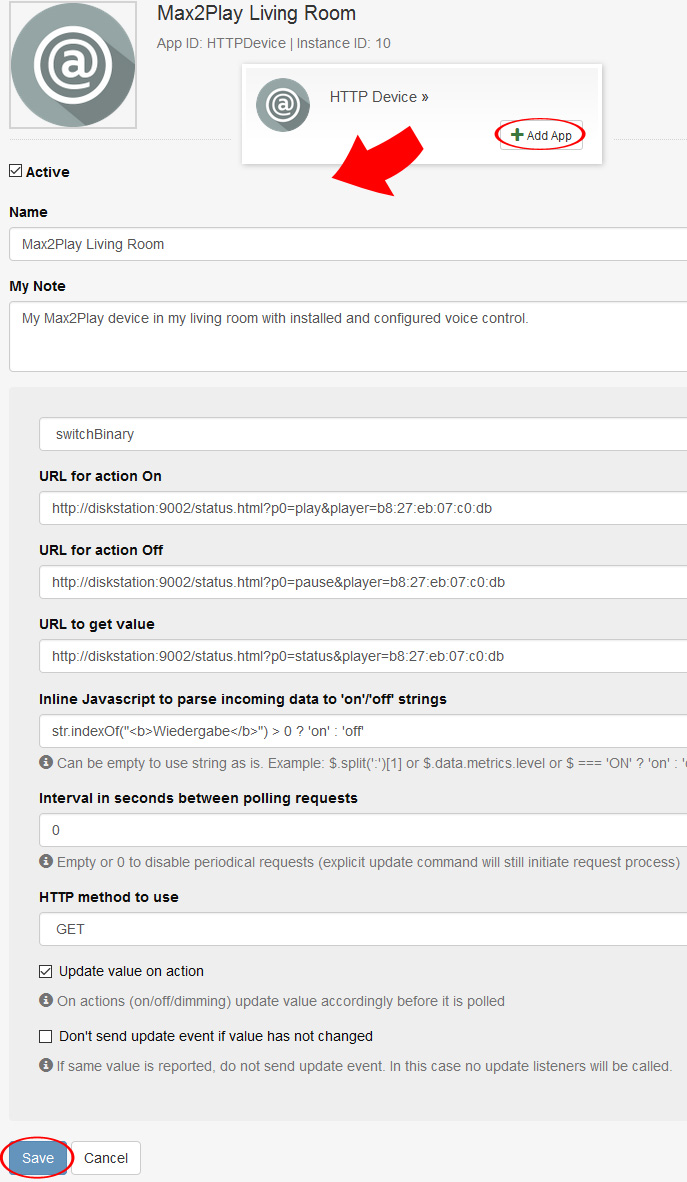
Task: Open the HTTP method GET dropdown
Action: point(363,929)
